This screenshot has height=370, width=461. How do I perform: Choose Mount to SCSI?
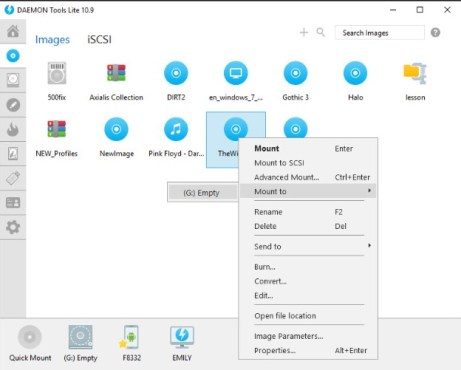(x=308, y=163)
